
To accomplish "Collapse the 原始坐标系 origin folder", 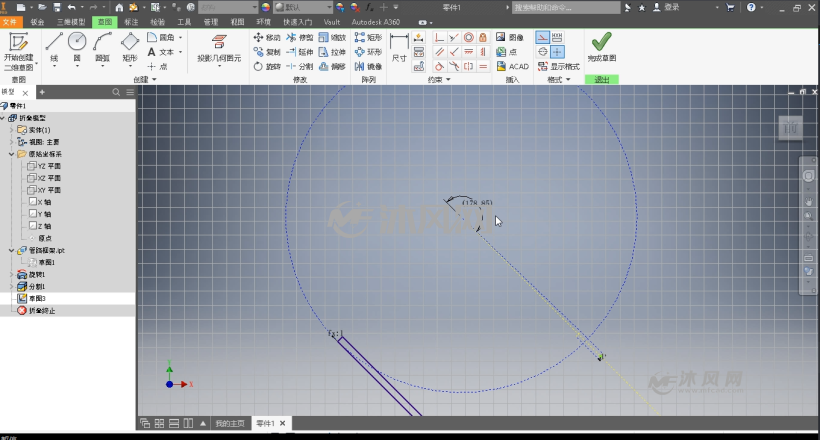I will coord(12,154).
